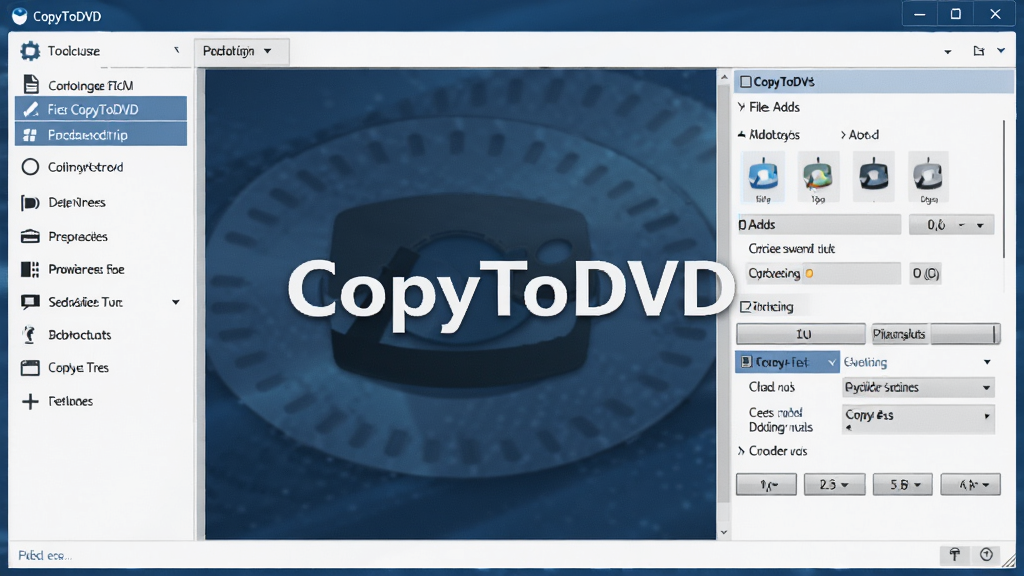Click the grid icon on Pocdaaeoditrip row

point(30,135)
